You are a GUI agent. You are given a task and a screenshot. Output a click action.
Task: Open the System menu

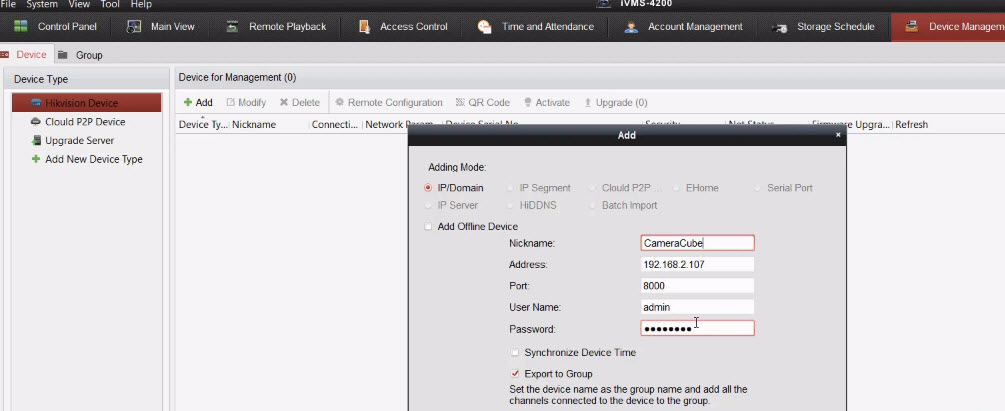(x=42, y=5)
